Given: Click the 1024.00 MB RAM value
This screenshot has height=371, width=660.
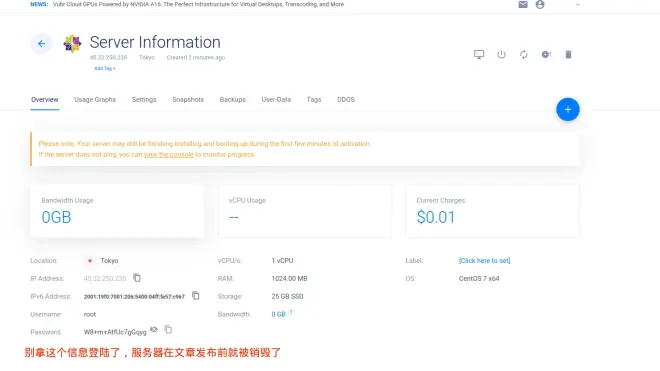Looking at the screenshot, I should 290,278.
